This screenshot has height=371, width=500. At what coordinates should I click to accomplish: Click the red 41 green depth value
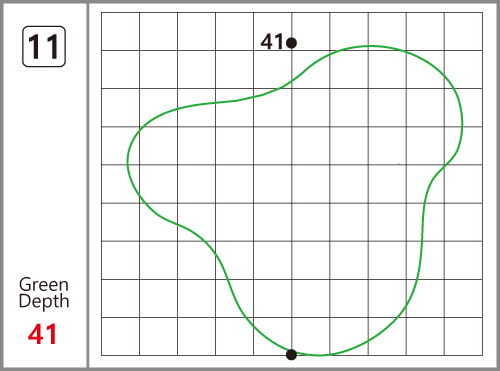point(43,334)
